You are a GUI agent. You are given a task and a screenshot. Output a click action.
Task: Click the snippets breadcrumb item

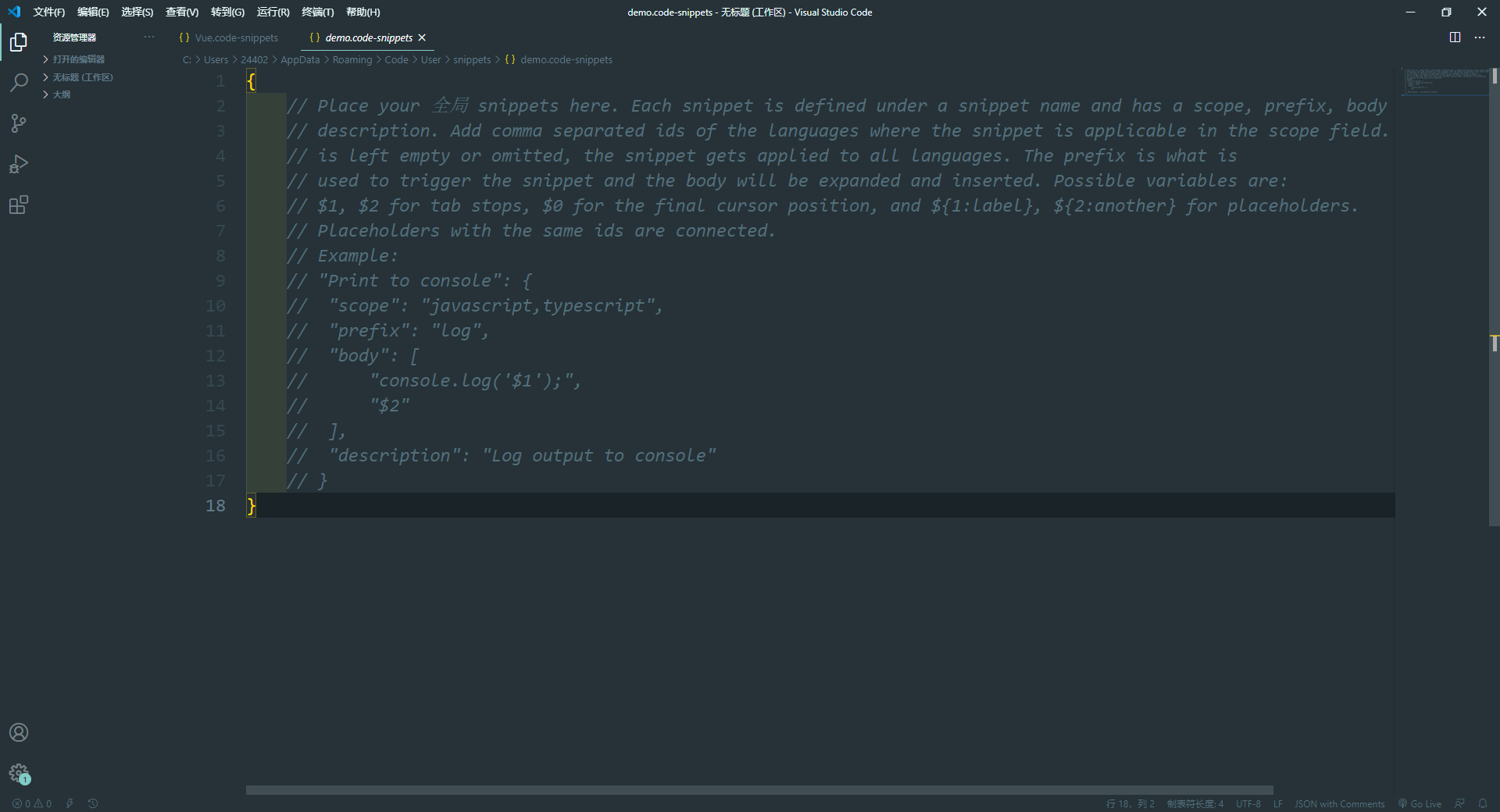472,59
